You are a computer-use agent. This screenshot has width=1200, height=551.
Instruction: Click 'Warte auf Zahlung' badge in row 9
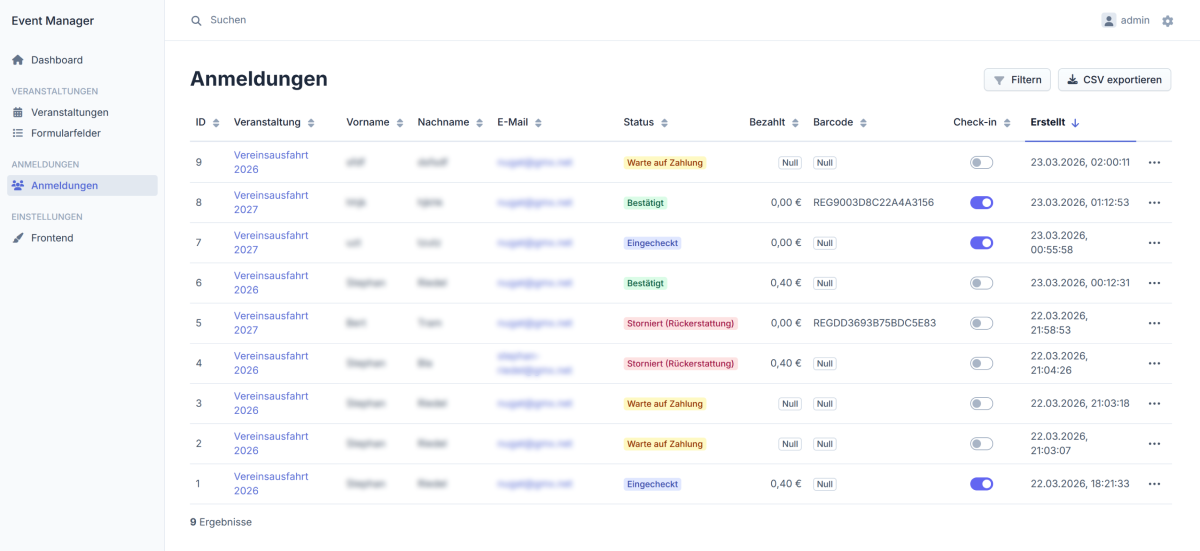(x=665, y=163)
